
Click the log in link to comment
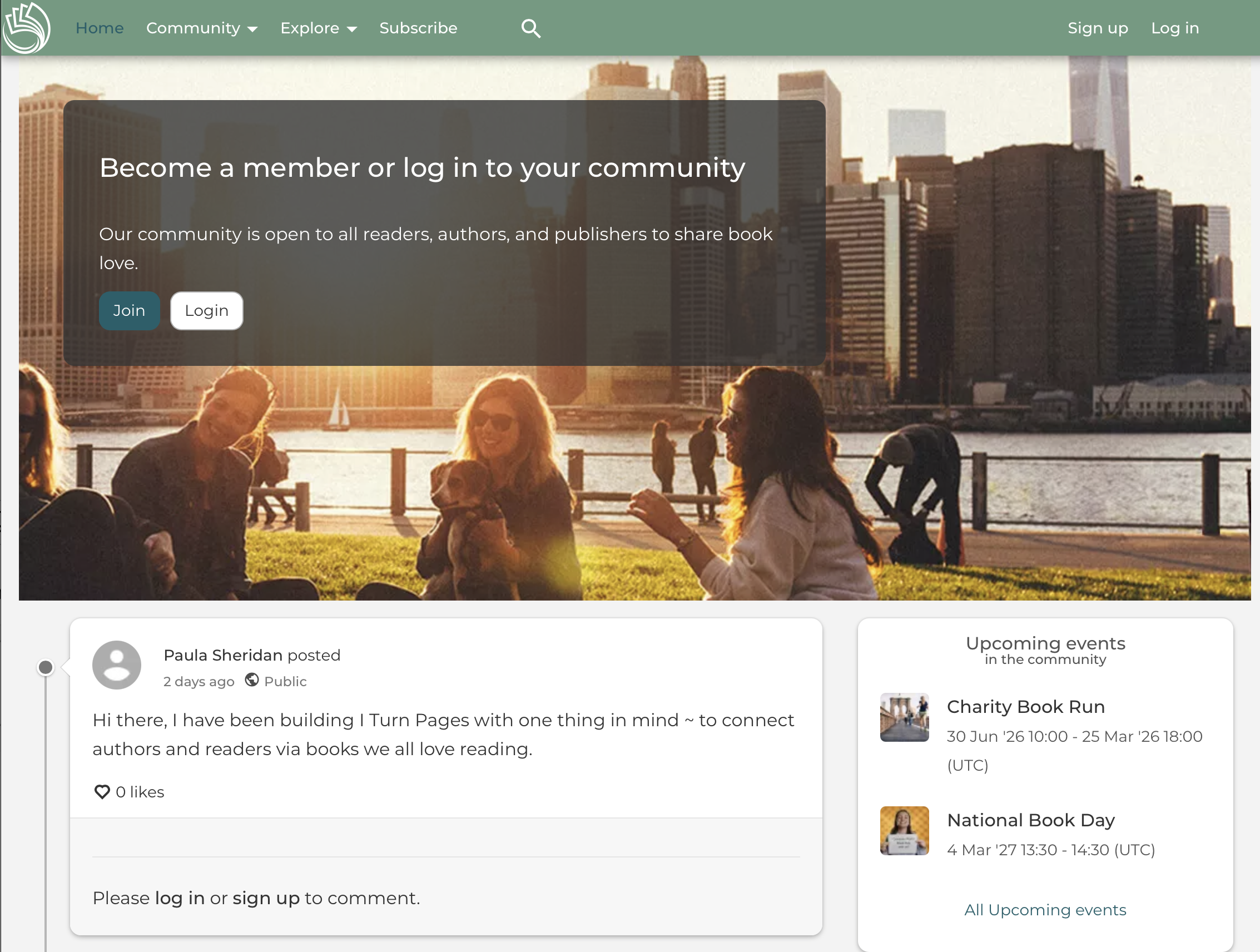[x=180, y=898]
